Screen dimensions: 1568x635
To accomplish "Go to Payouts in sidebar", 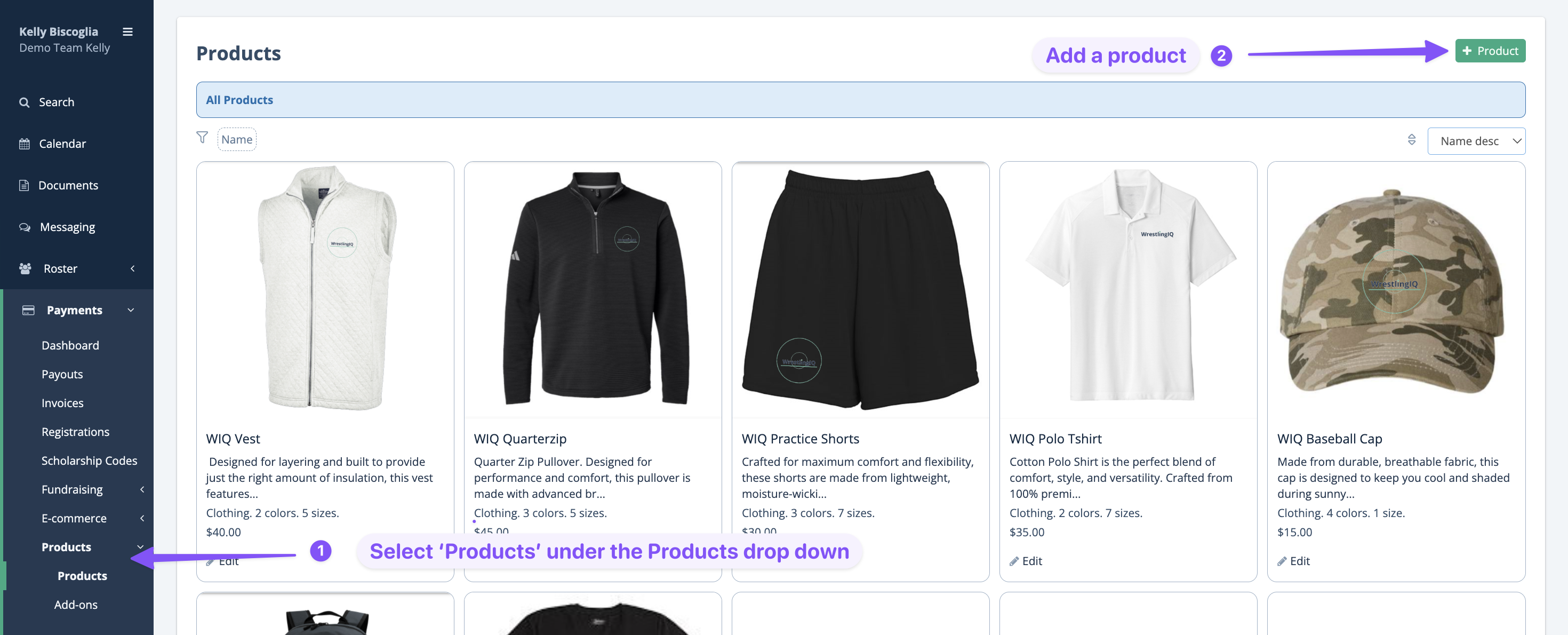I will [62, 374].
